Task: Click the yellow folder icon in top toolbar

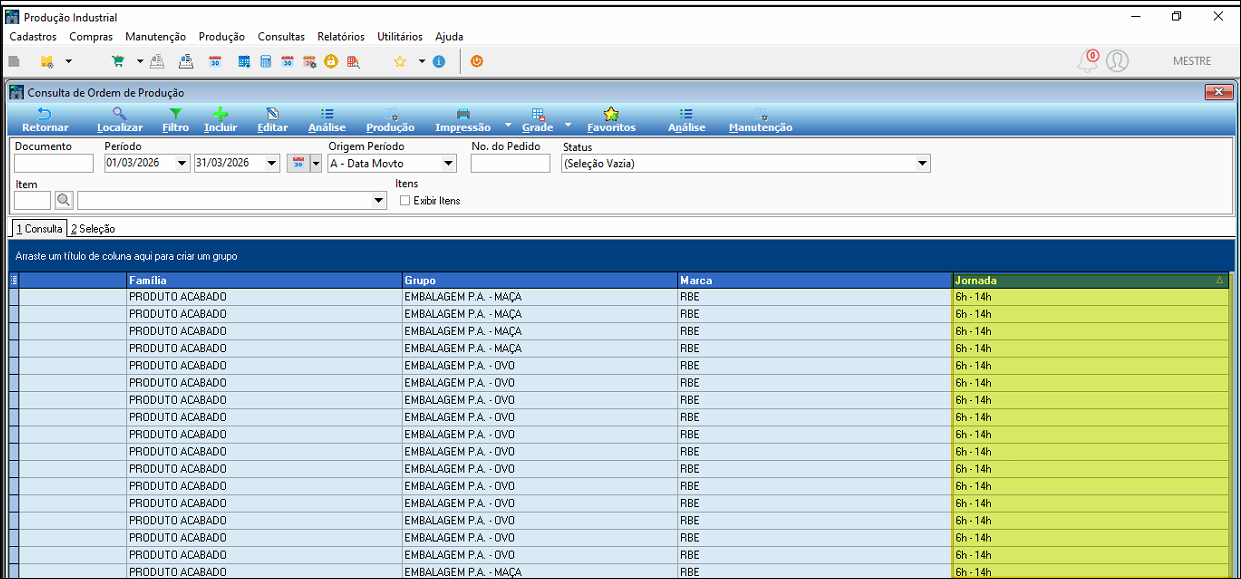Action: [x=46, y=61]
